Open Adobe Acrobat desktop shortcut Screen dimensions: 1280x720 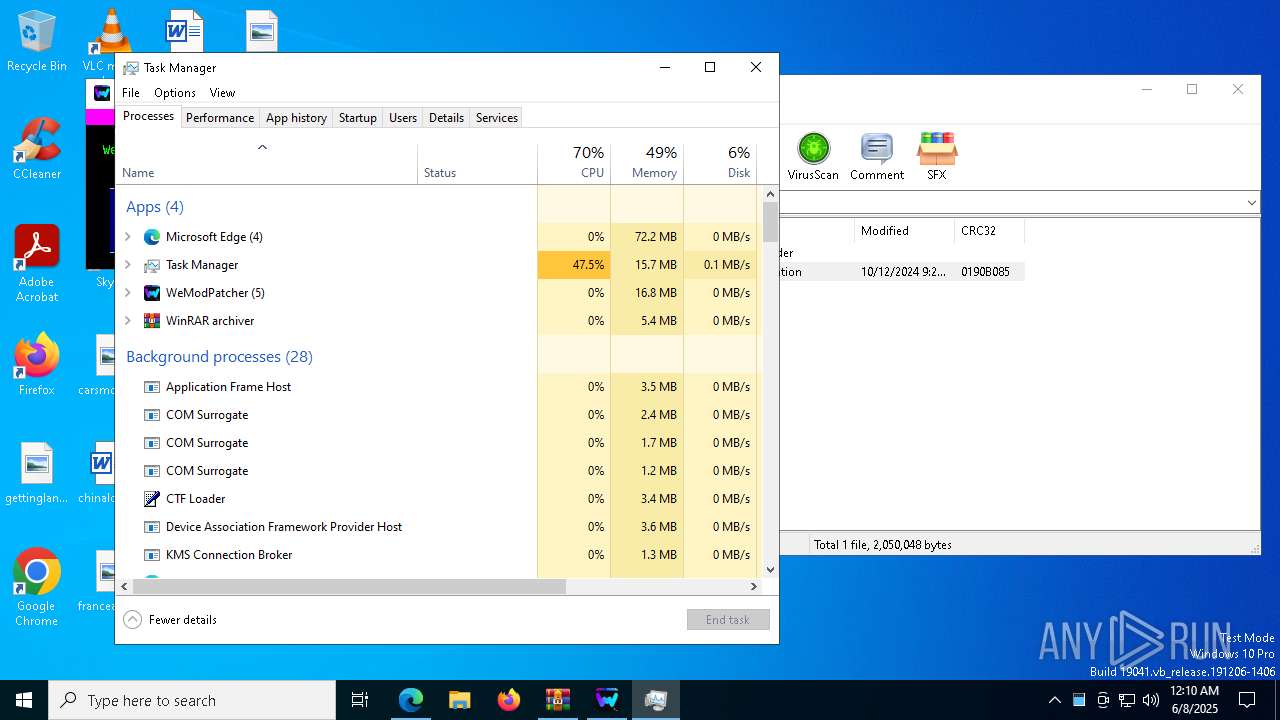[37, 264]
